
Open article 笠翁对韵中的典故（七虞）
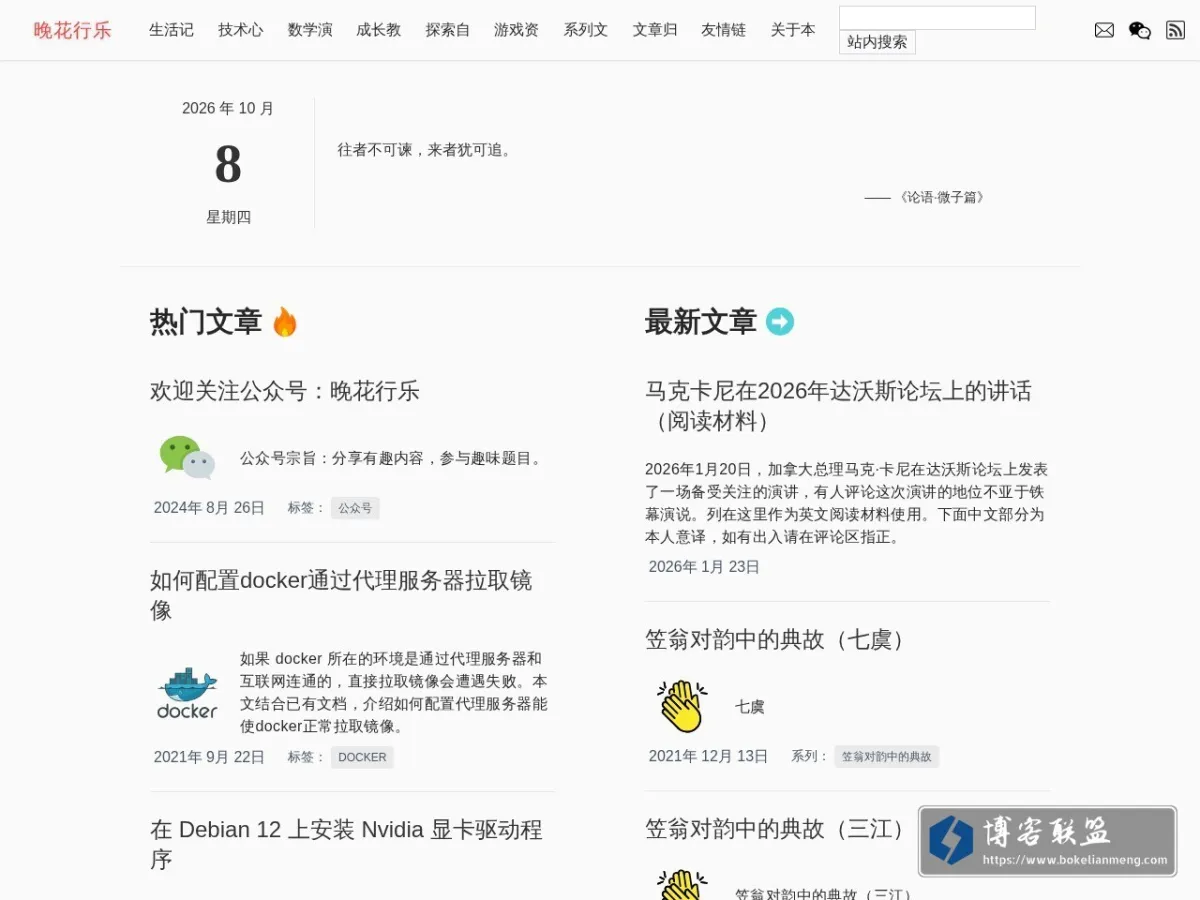(779, 640)
